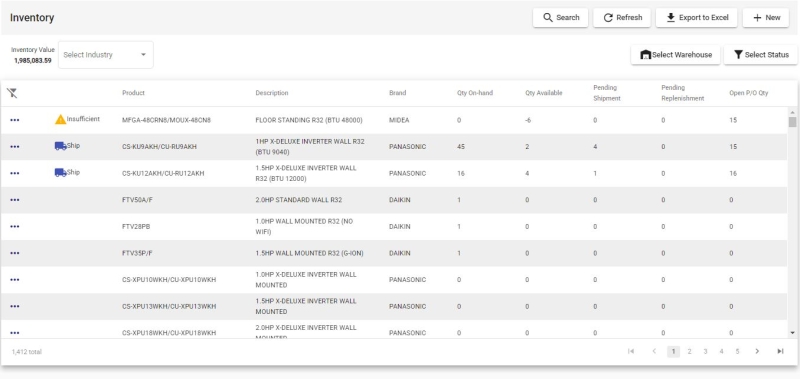This screenshot has width=800, height=379.
Task: Click the table's vertical scrollbar thumb
Action: [792, 122]
